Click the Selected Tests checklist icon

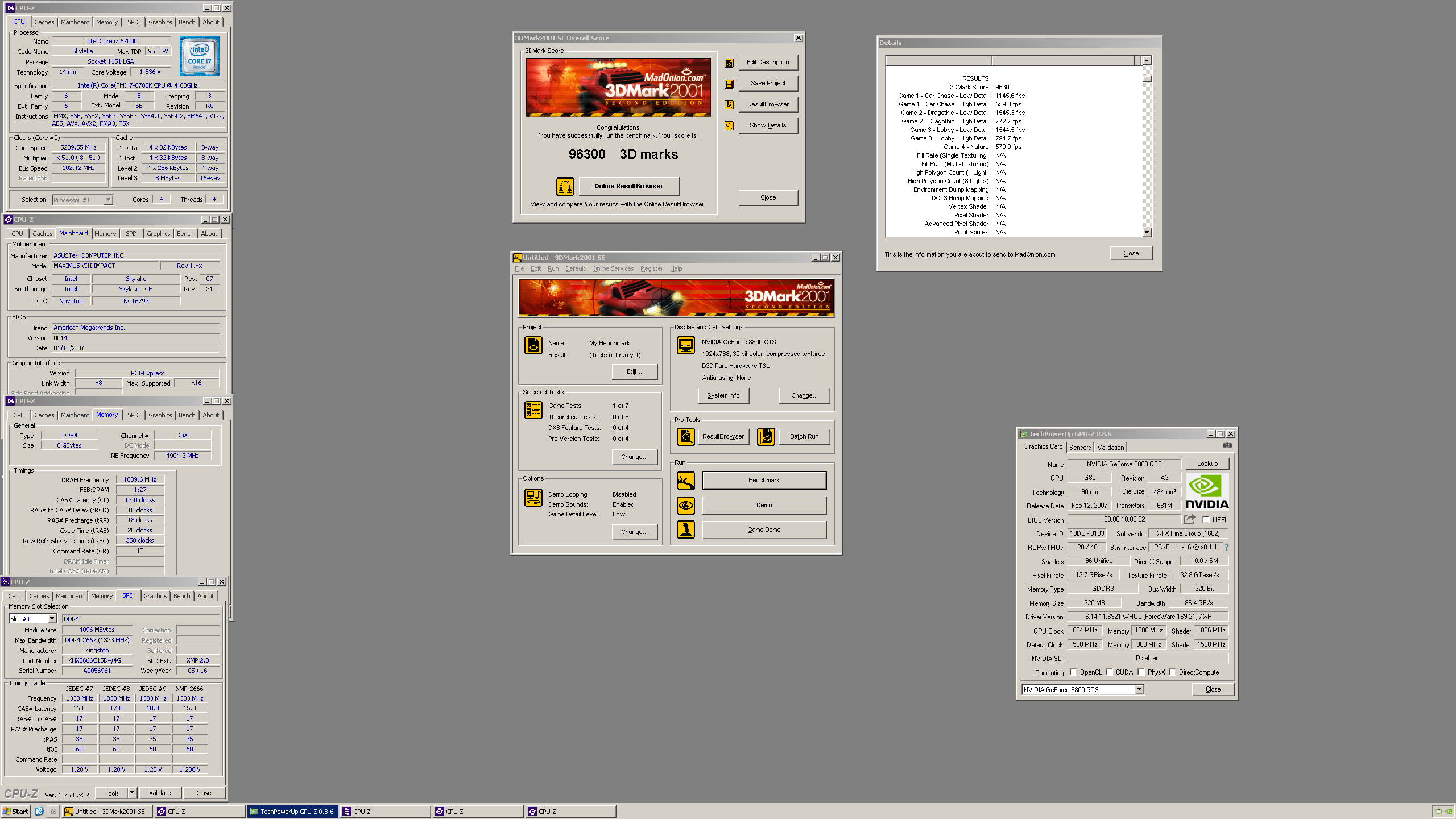(533, 410)
